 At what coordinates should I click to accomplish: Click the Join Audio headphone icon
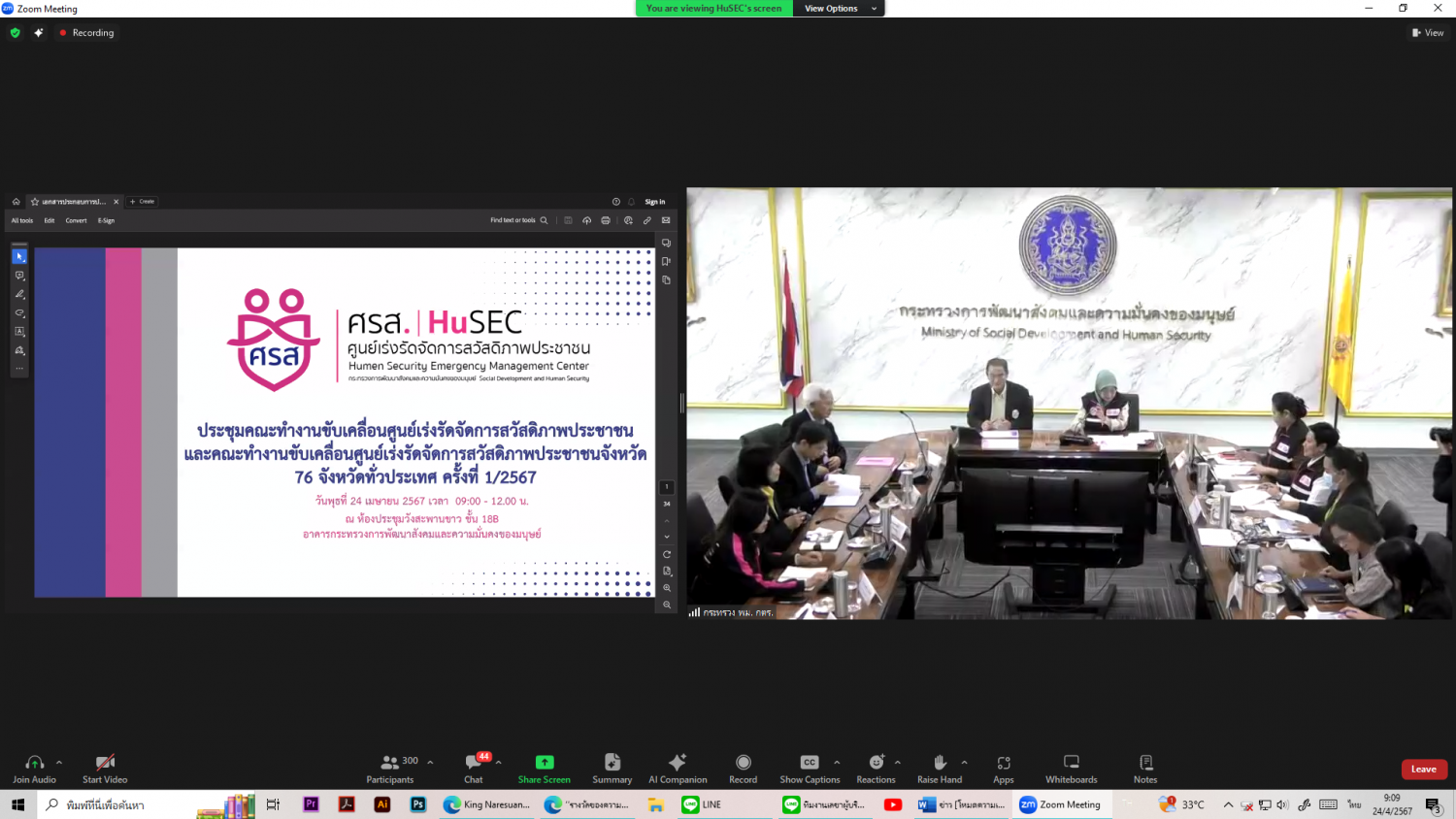[x=34, y=763]
